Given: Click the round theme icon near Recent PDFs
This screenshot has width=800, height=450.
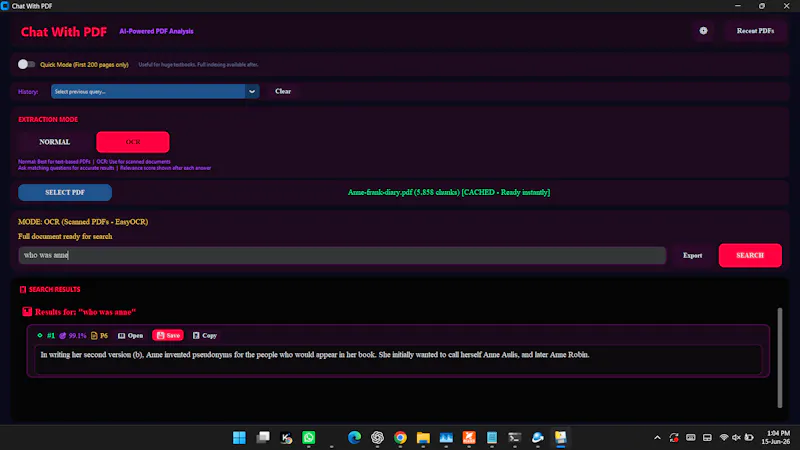Looking at the screenshot, I should click(x=704, y=31).
